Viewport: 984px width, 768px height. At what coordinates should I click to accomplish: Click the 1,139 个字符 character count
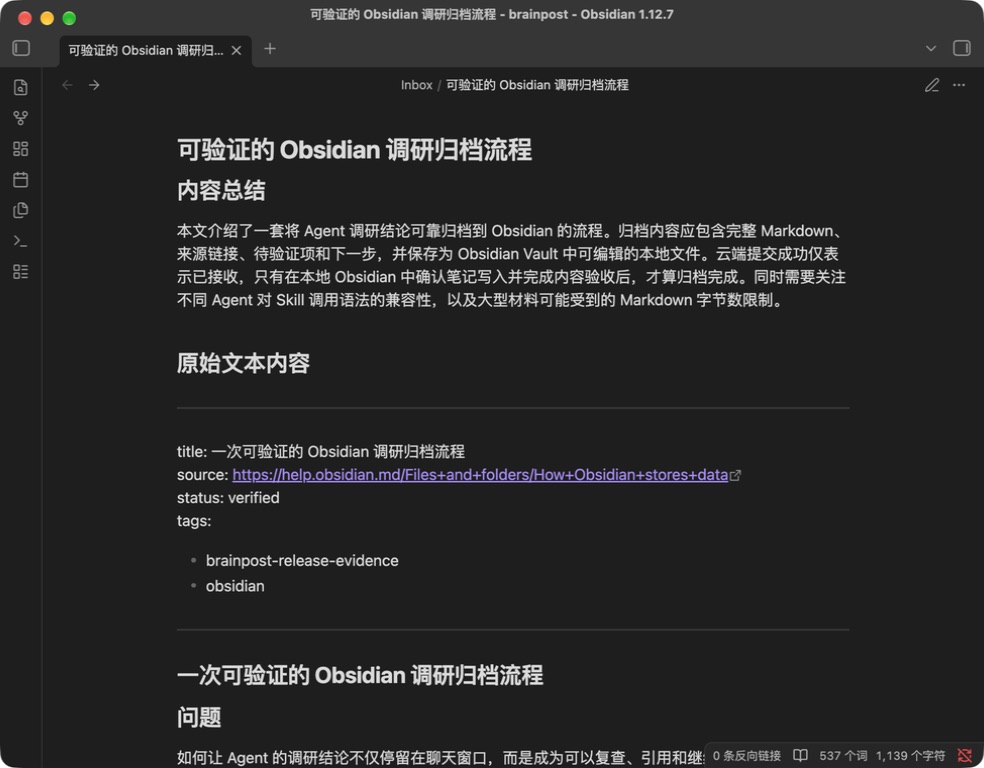click(911, 755)
